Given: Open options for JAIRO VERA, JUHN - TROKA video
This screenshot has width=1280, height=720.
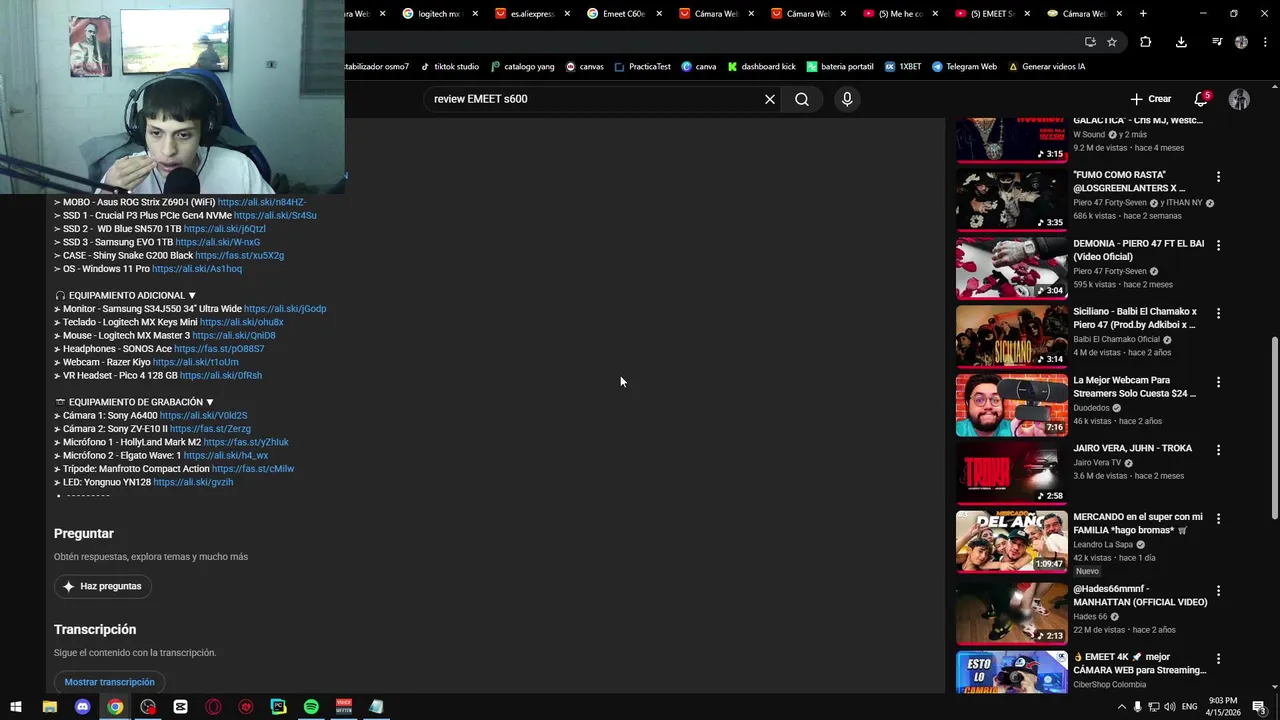Looking at the screenshot, I should [x=1218, y=450].
